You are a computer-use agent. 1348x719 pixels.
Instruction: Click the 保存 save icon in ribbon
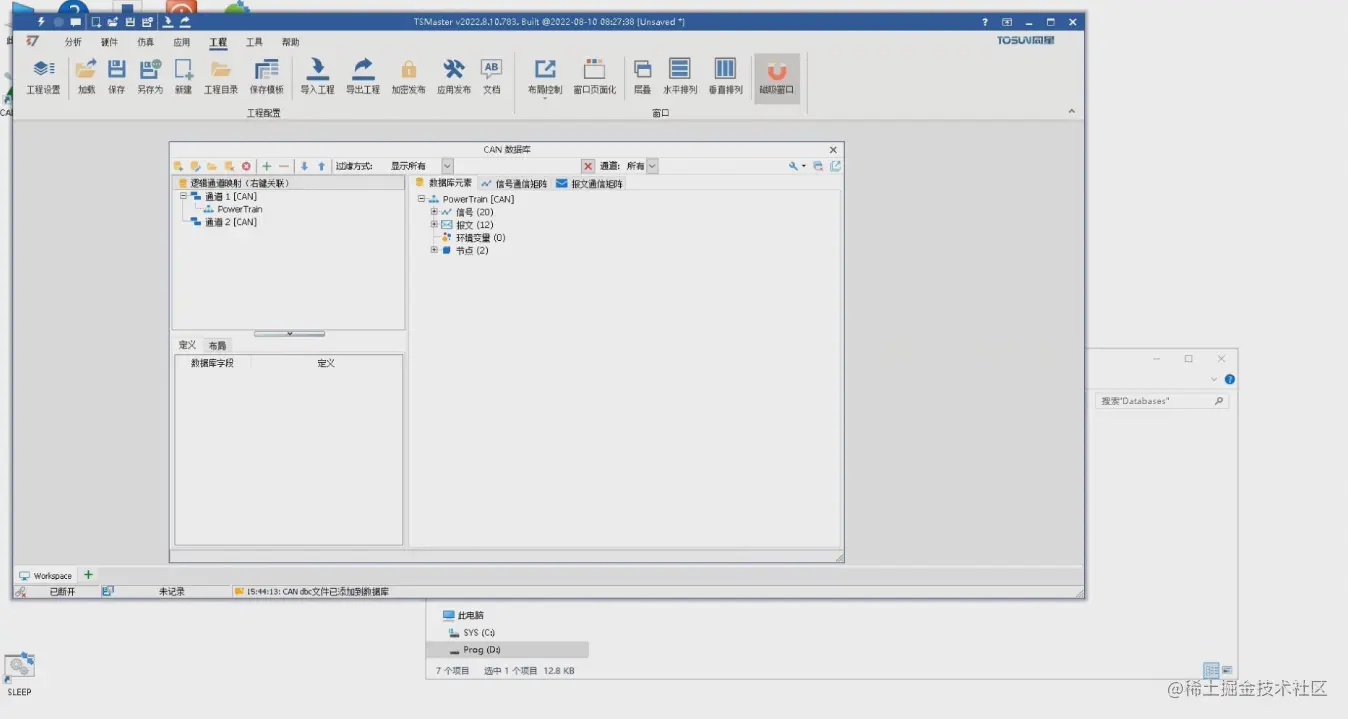click(x=117, y=77)
